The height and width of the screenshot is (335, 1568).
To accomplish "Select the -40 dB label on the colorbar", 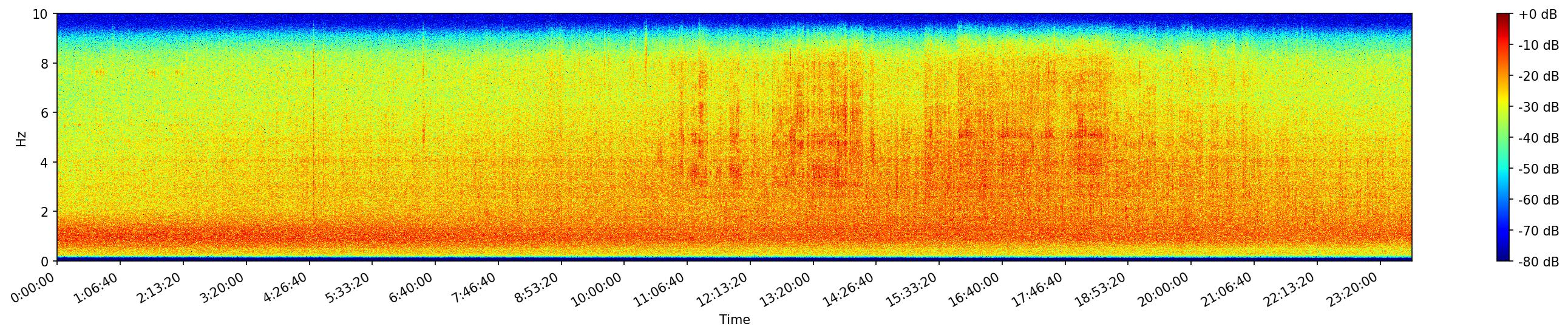I will point(1538,138).
